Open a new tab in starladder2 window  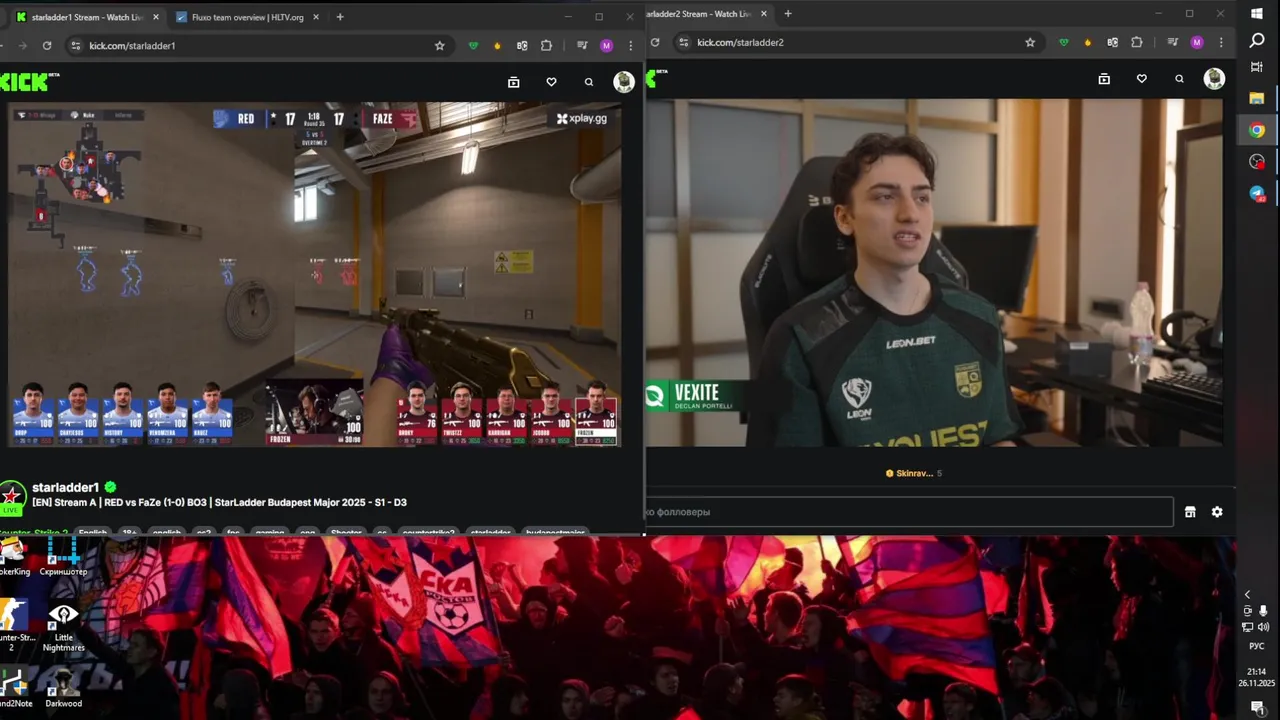788,14
